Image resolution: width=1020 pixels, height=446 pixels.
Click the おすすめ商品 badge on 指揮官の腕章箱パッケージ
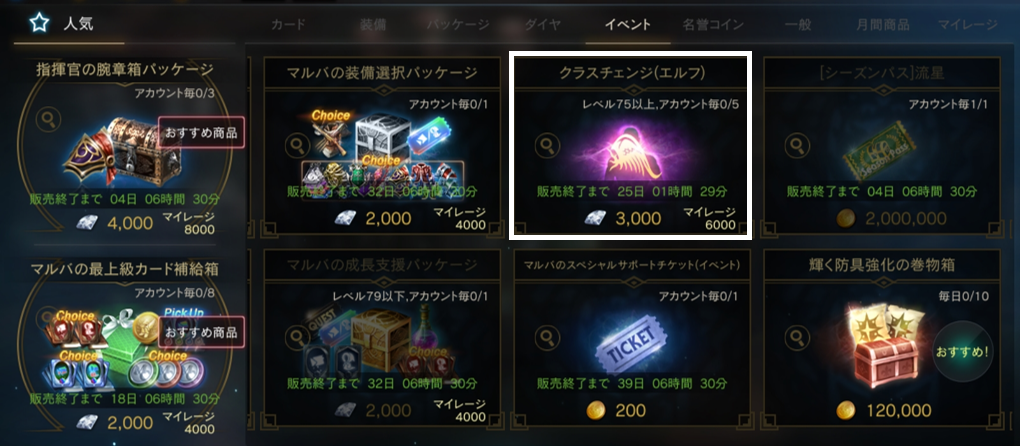(x=202, y=133)
